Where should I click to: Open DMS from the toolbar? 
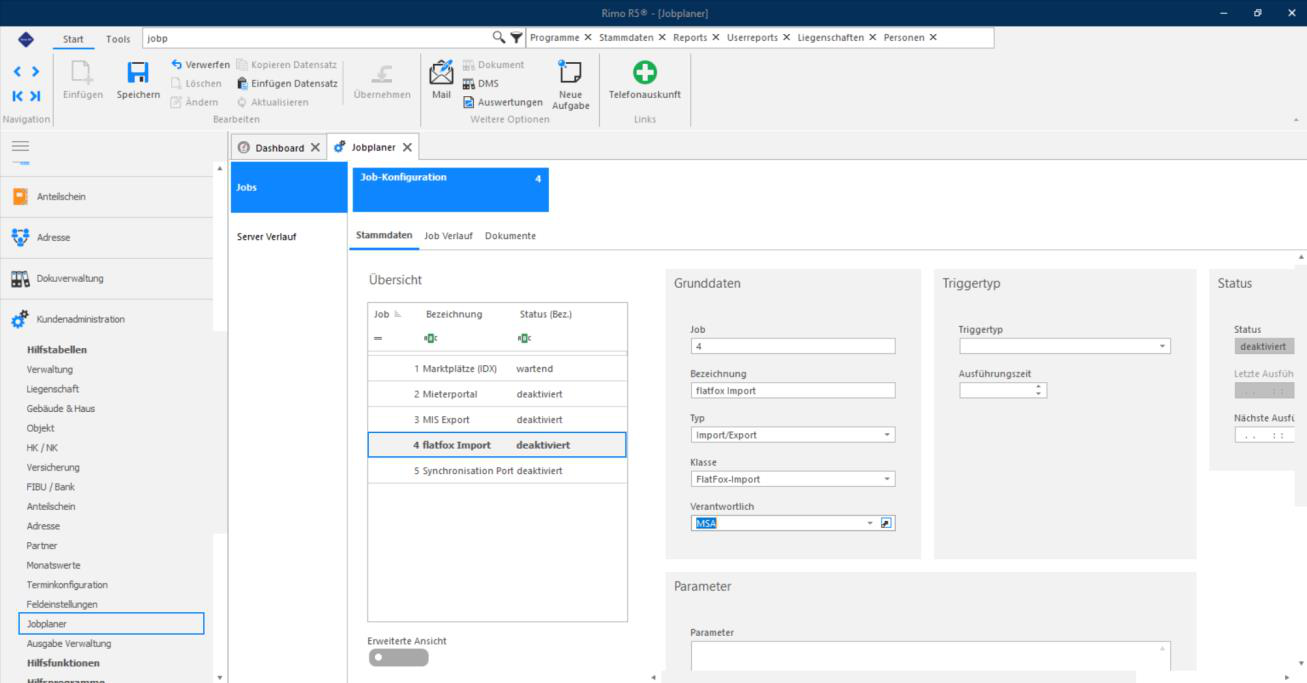tap(481, 83)
